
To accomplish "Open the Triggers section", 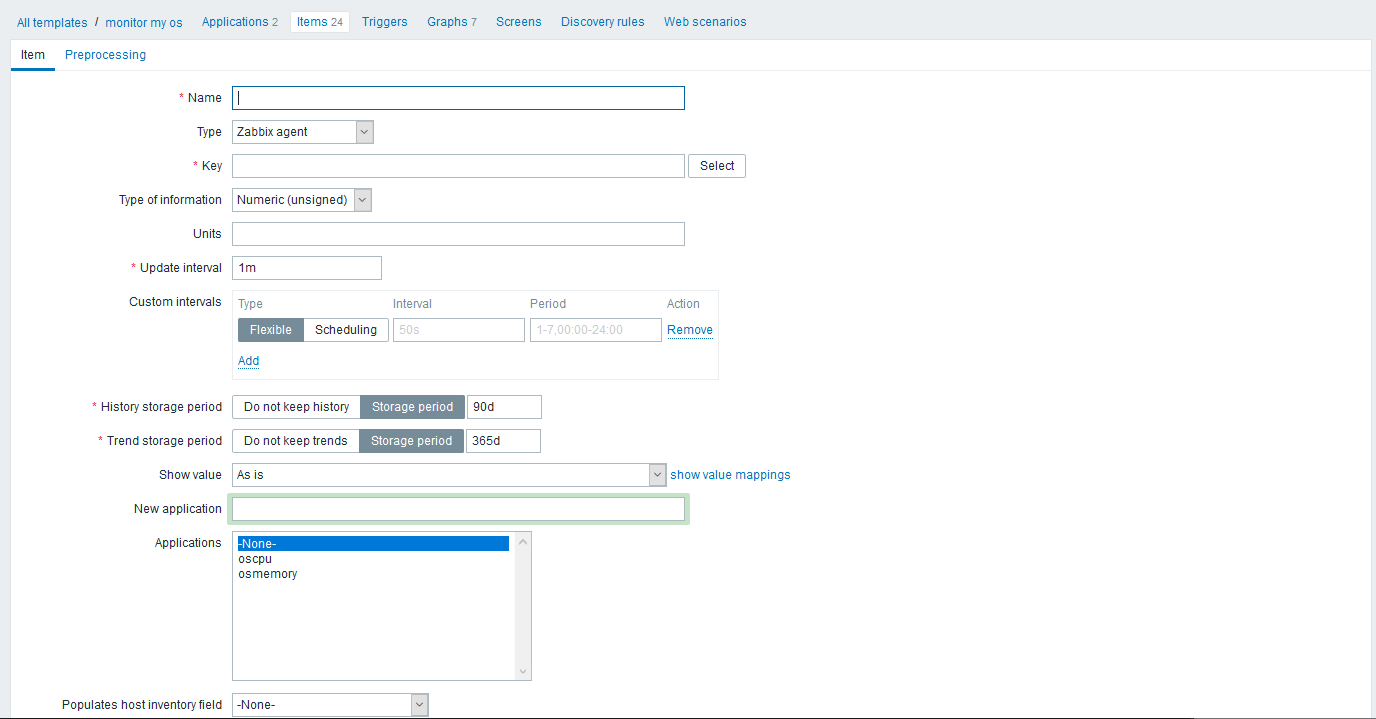I will point(384,21).
